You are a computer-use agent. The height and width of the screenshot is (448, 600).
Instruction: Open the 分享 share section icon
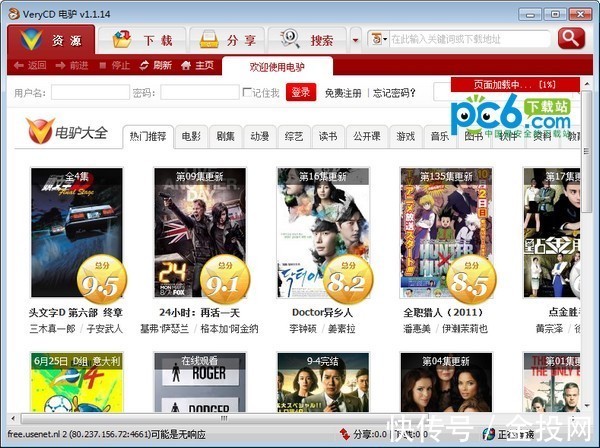(x=209, y=39)
